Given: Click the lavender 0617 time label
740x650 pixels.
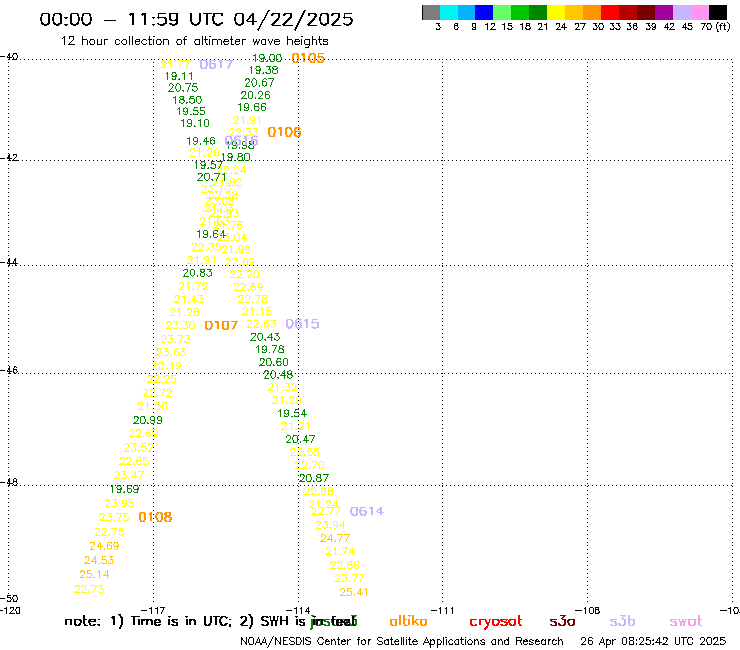Looking at the screenshot, I should 216,64.
